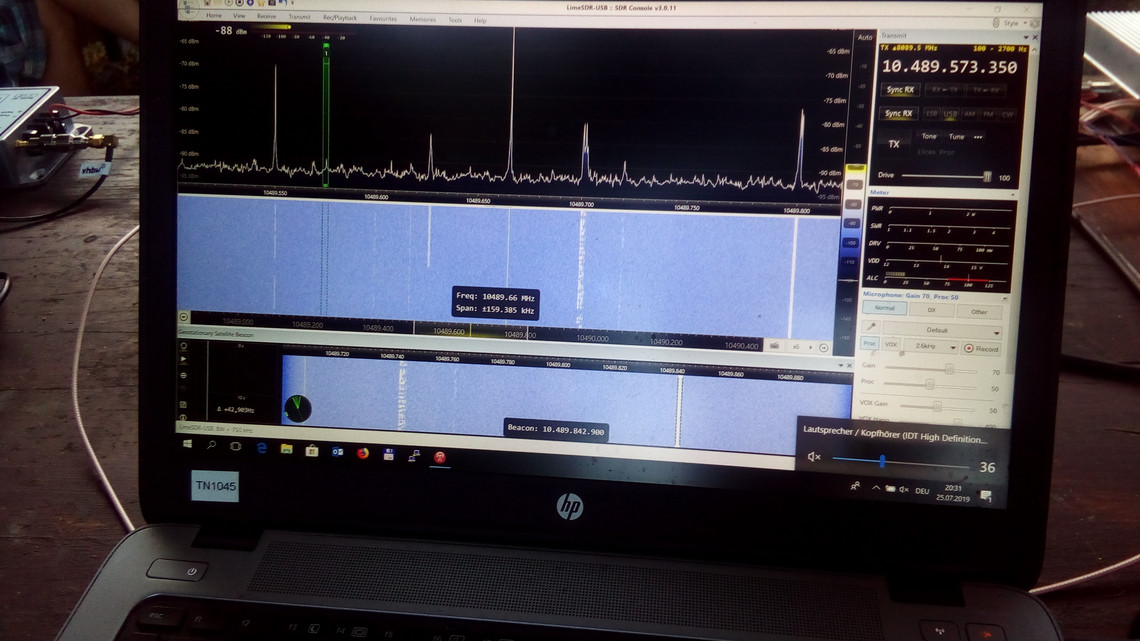
Task: Click the Tone button
Action: (x=929, y=136)
